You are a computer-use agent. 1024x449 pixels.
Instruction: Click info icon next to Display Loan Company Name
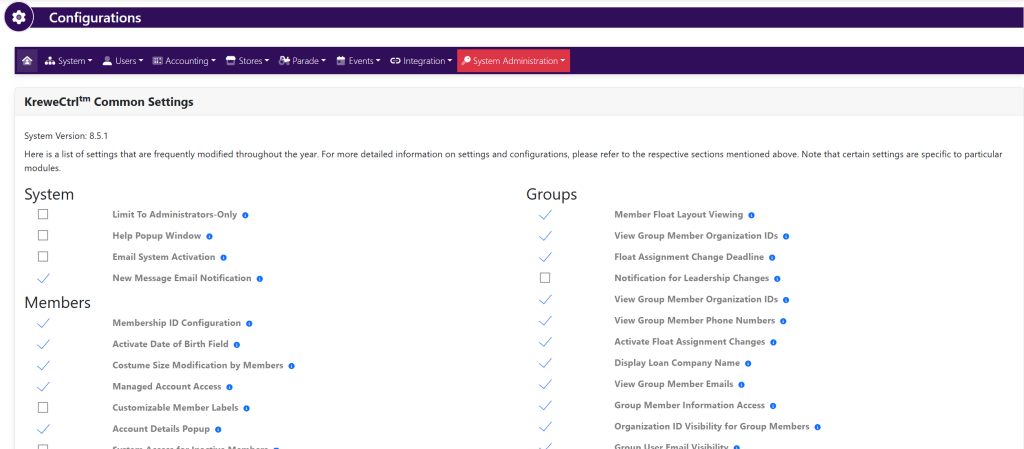pyautogui.click(x=748, y=363)
